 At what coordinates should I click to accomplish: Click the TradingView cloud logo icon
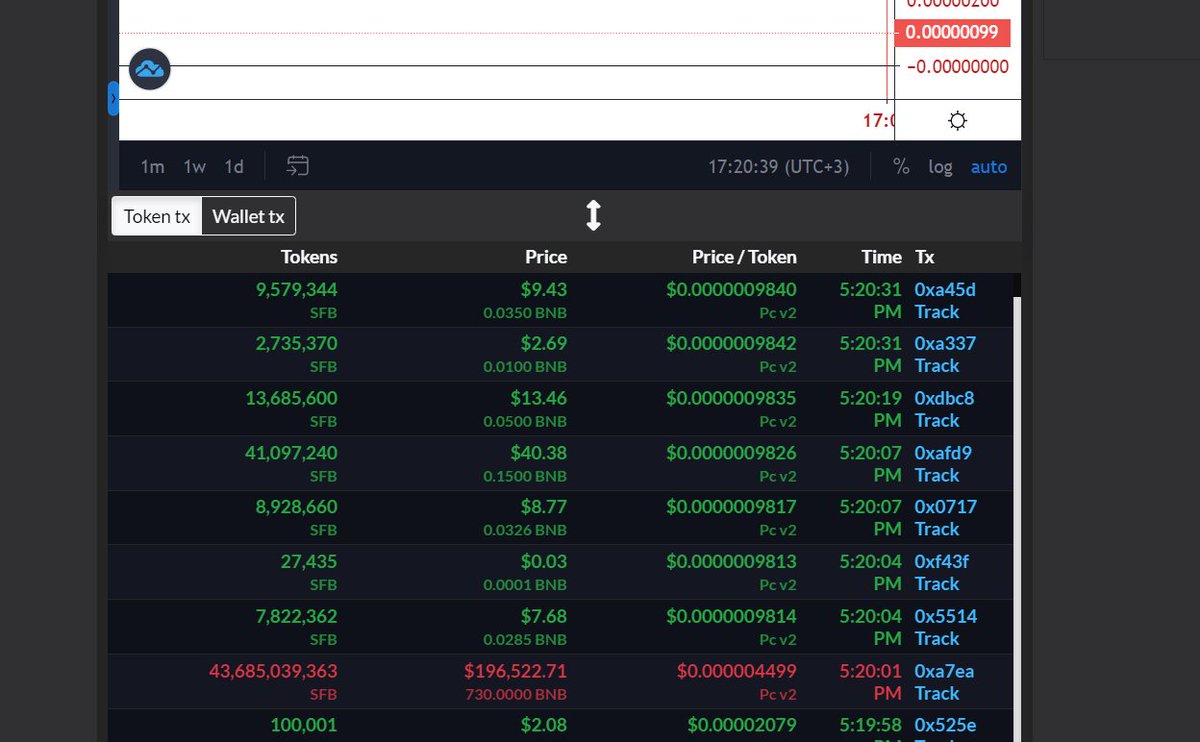pos(150,69)
